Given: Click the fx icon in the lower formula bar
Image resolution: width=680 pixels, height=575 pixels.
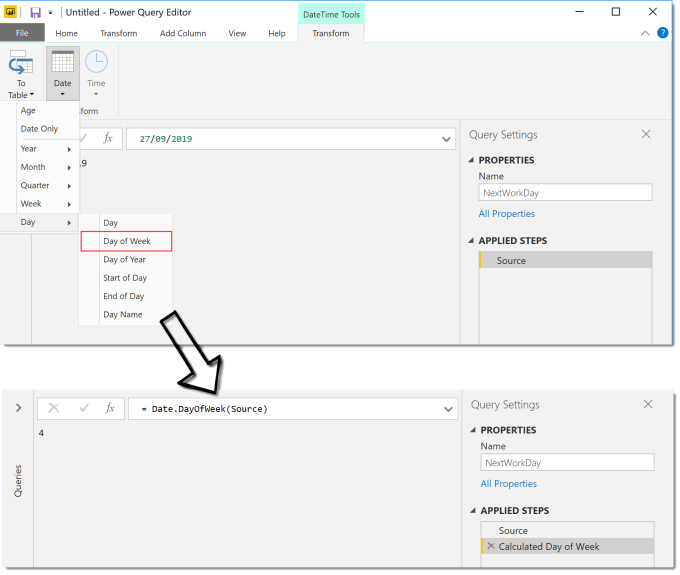Looking at the screenshot, I should pyautogui.click(x=110, y=408).
